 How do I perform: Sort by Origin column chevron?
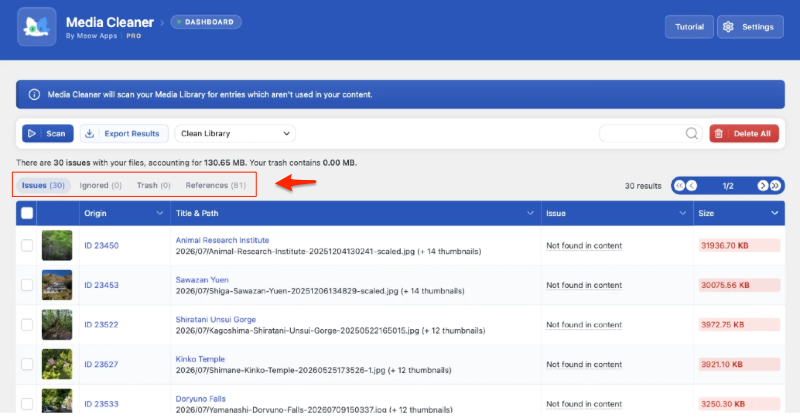(160, 213)
